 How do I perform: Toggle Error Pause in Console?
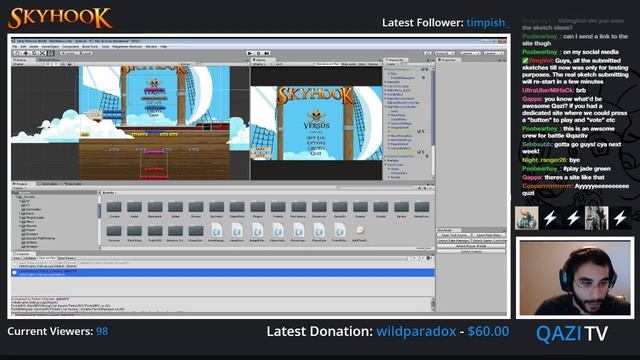66,258
